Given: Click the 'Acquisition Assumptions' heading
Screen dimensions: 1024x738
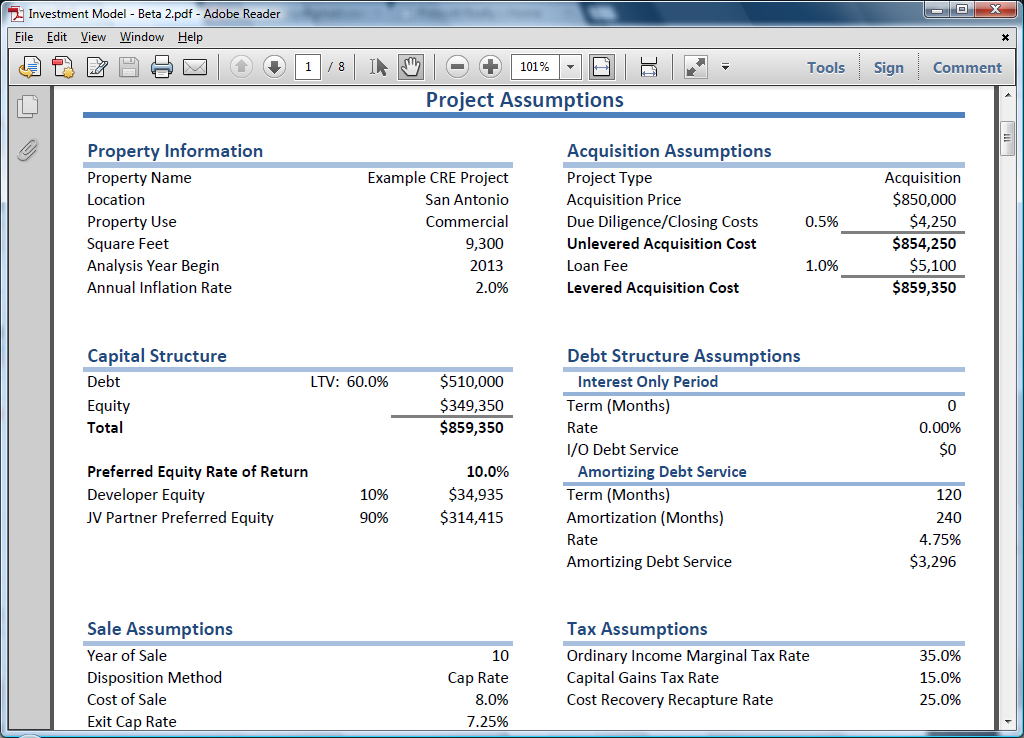Looking at the screenshot, I should [669, 151].
